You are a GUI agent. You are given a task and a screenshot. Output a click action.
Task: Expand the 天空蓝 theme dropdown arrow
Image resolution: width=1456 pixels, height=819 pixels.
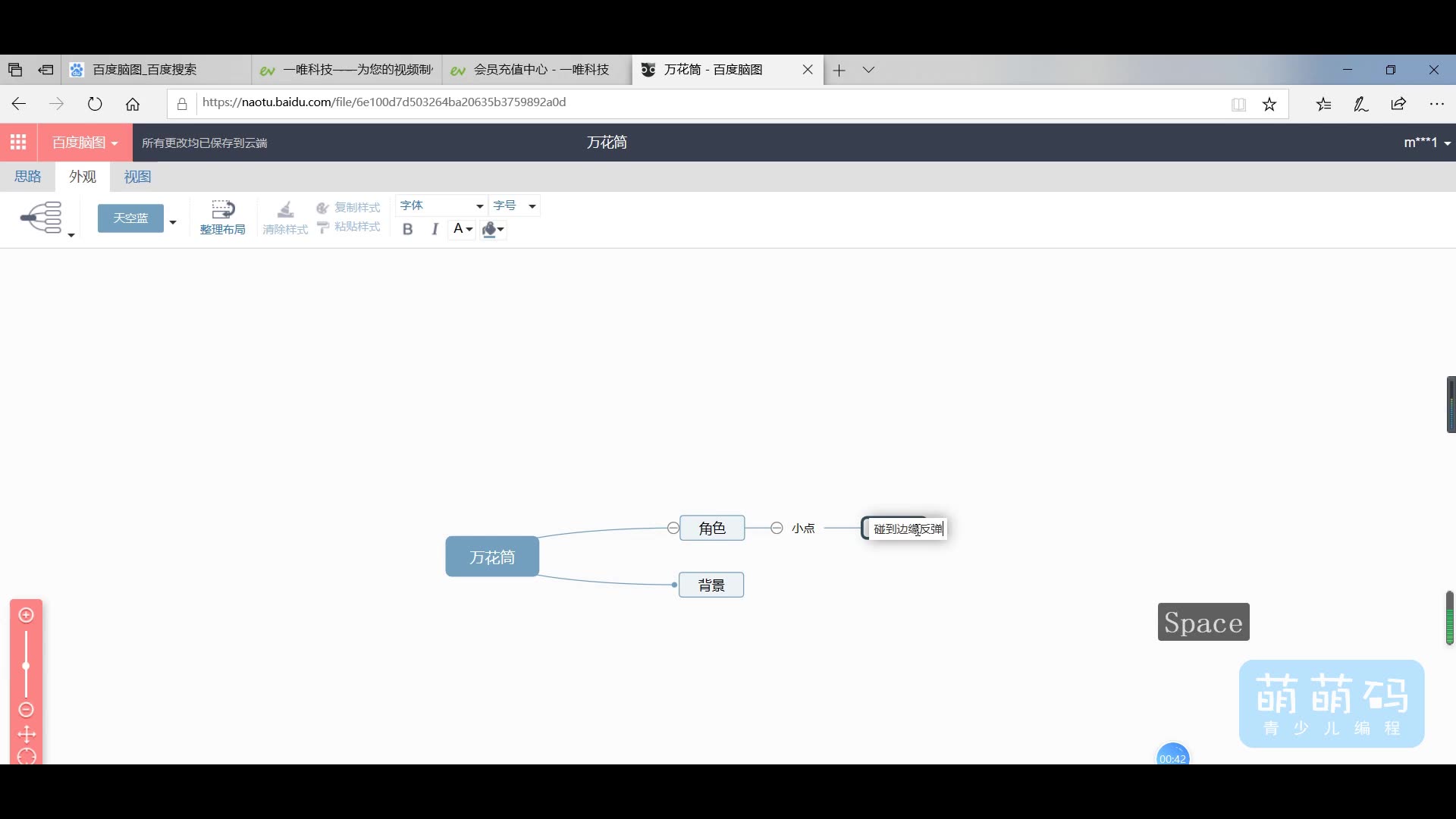tap(173, 222)
